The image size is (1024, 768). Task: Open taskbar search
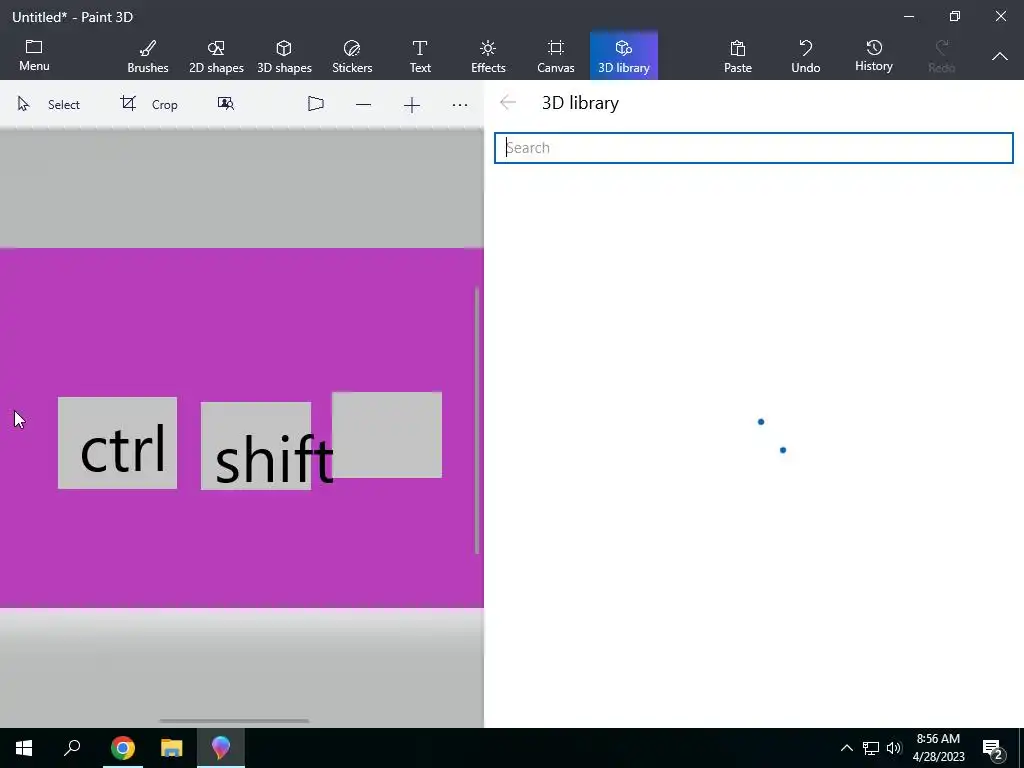[x=72, y=748]
